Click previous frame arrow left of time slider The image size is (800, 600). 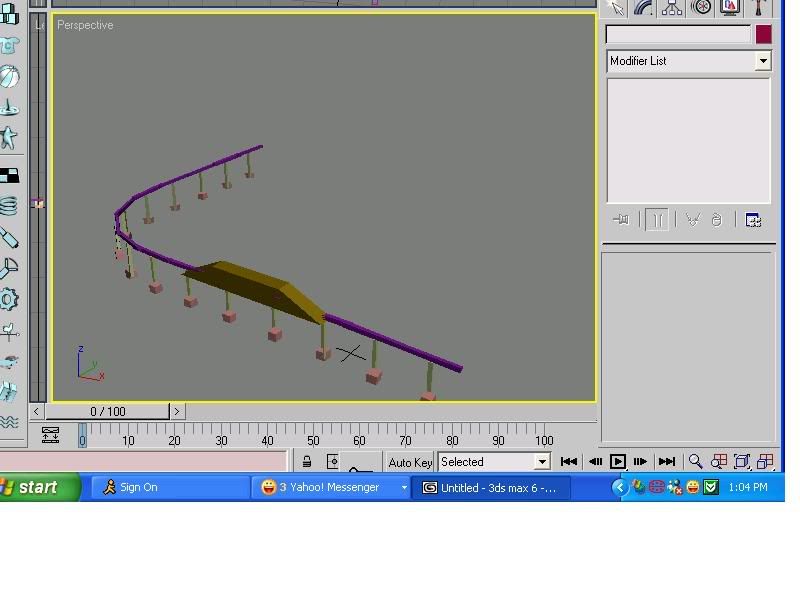point(36,411)
